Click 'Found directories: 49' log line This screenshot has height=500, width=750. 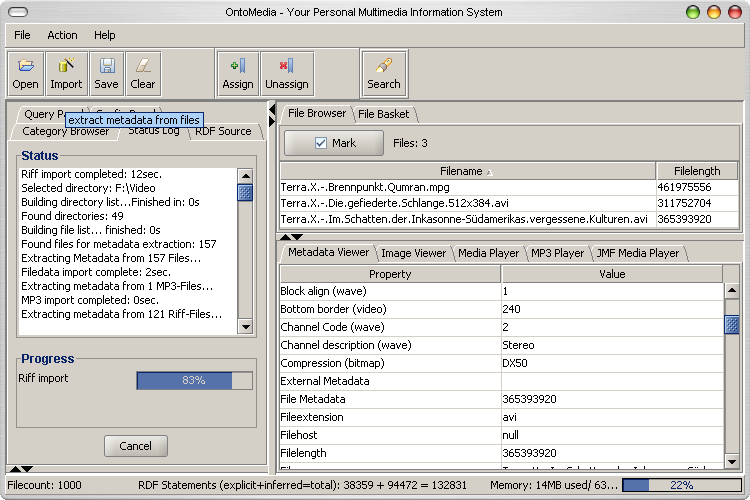pyautogui.click(x=72, y=216)
